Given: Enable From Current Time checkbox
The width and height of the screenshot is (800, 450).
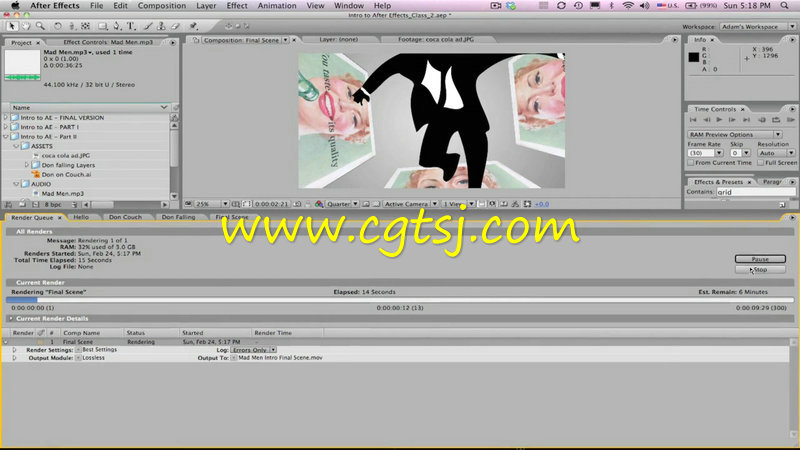Looking at the screenshot, I should click(691, 163).
